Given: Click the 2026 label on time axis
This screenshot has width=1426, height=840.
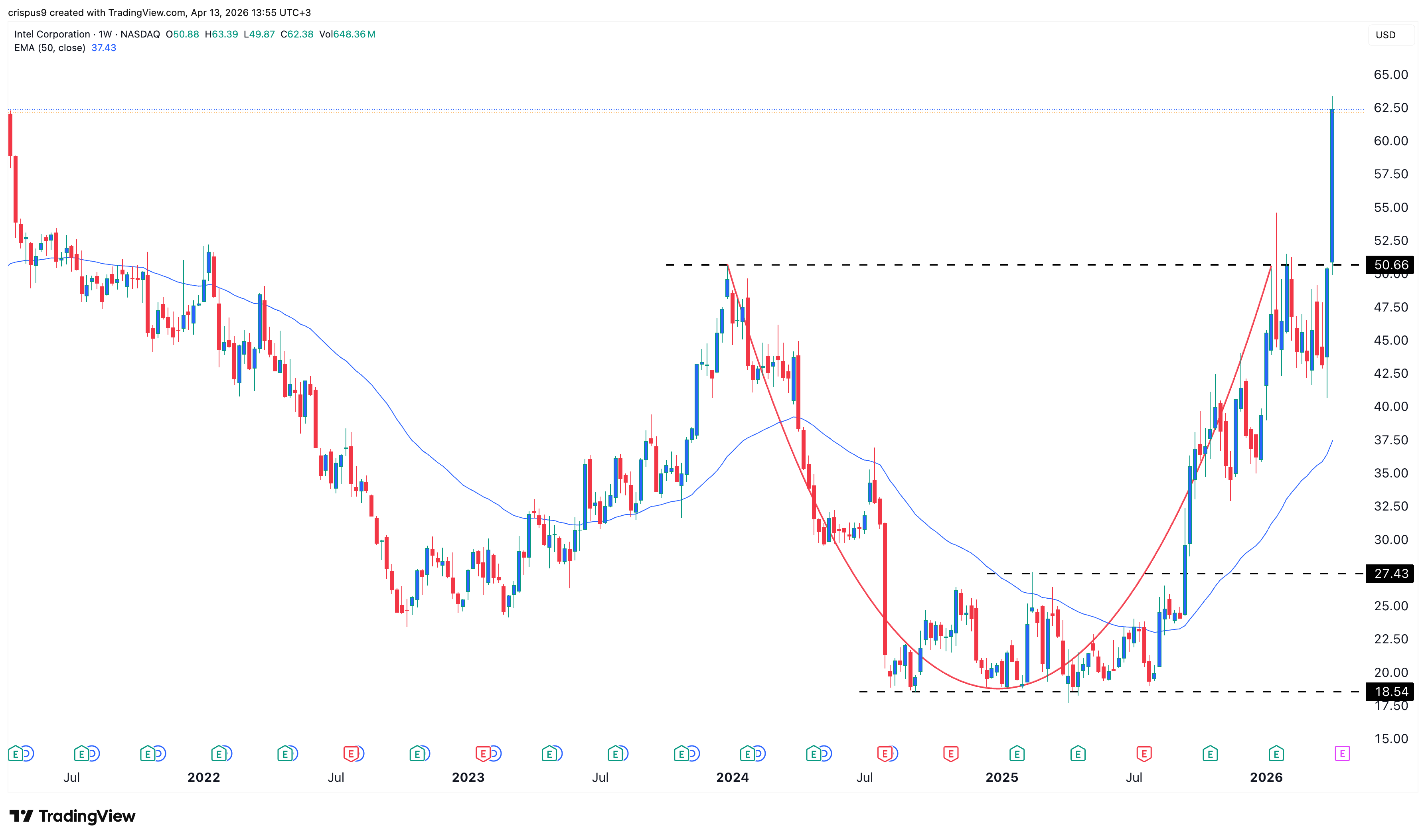Looking at the screenshot, I should pos(1266,777).
